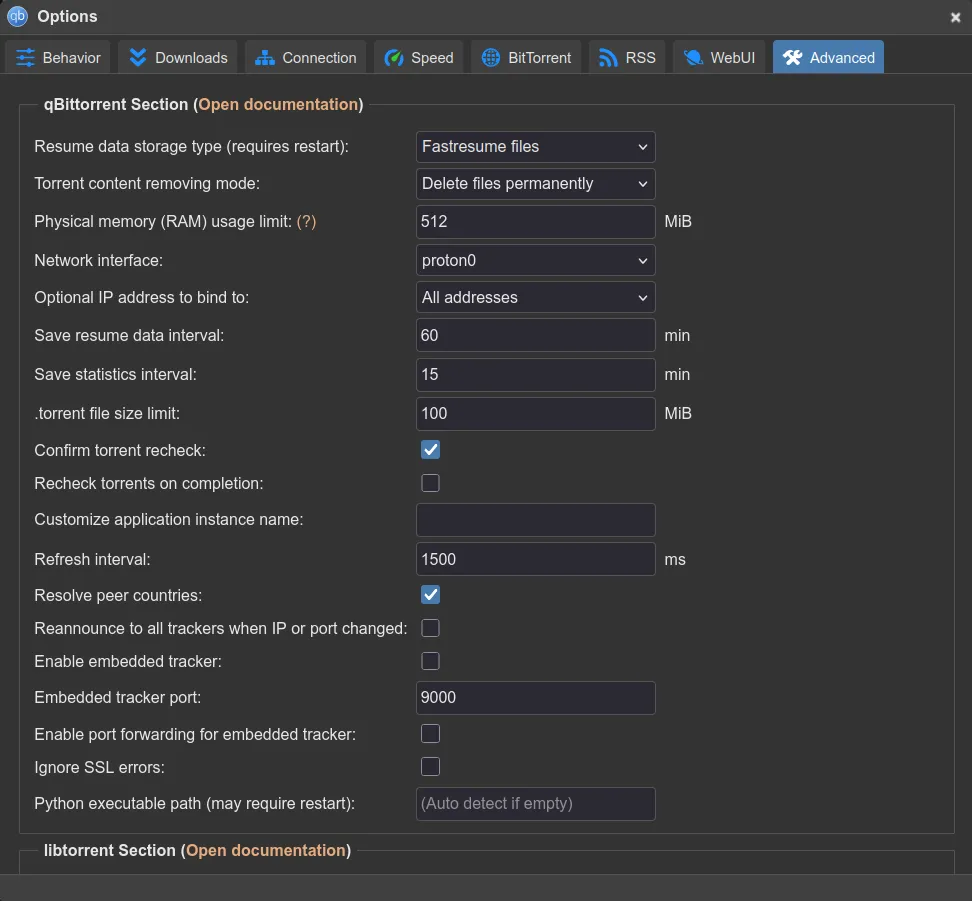Screen dimensions: 972x901
Task: Click the 'Ignore SSL errors:' label
Action: tap(99, 767)
